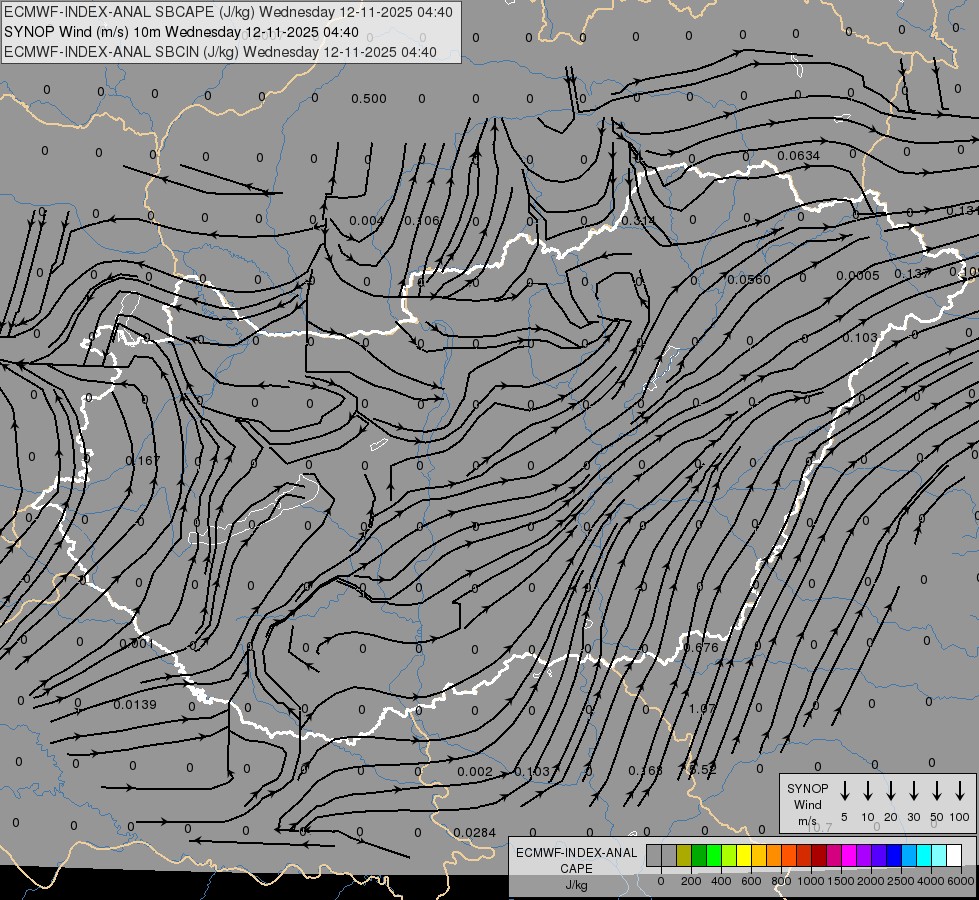Pick the white swatch ending at 6000

955,855
